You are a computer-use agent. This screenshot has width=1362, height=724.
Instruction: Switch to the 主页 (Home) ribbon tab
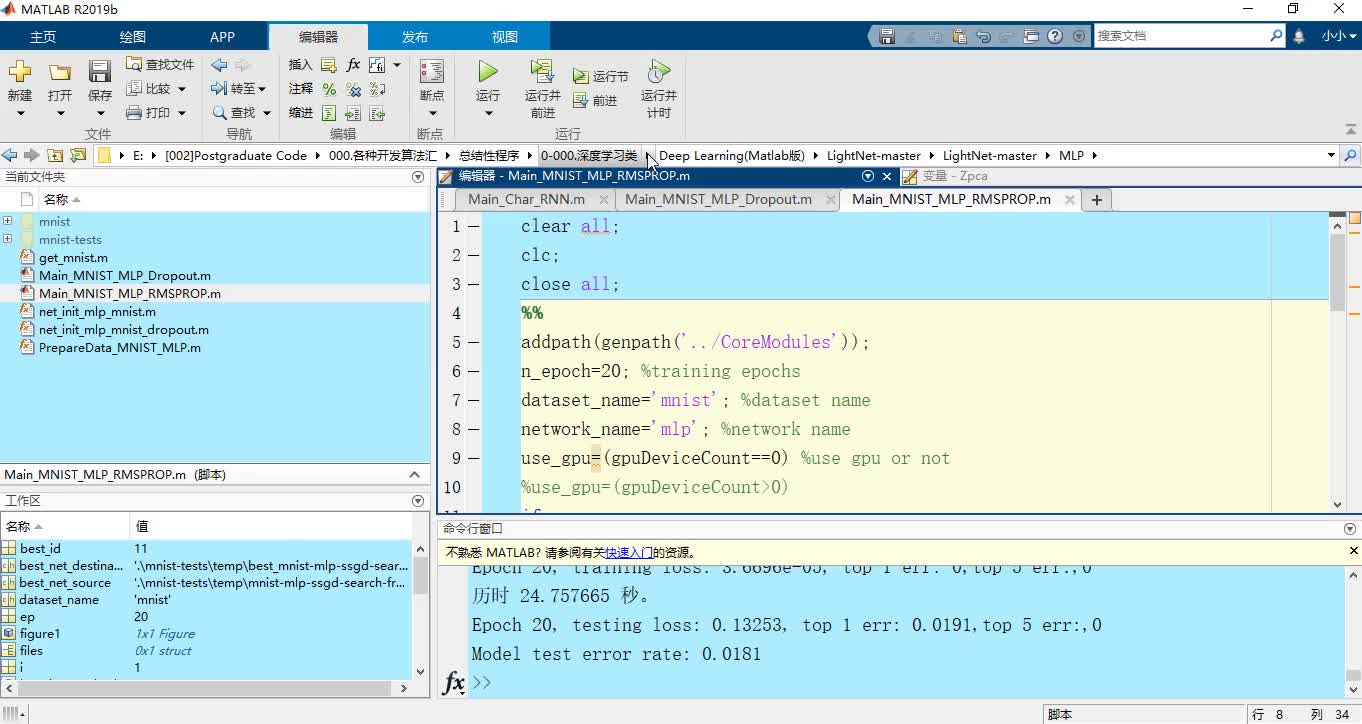pos(43,37)
